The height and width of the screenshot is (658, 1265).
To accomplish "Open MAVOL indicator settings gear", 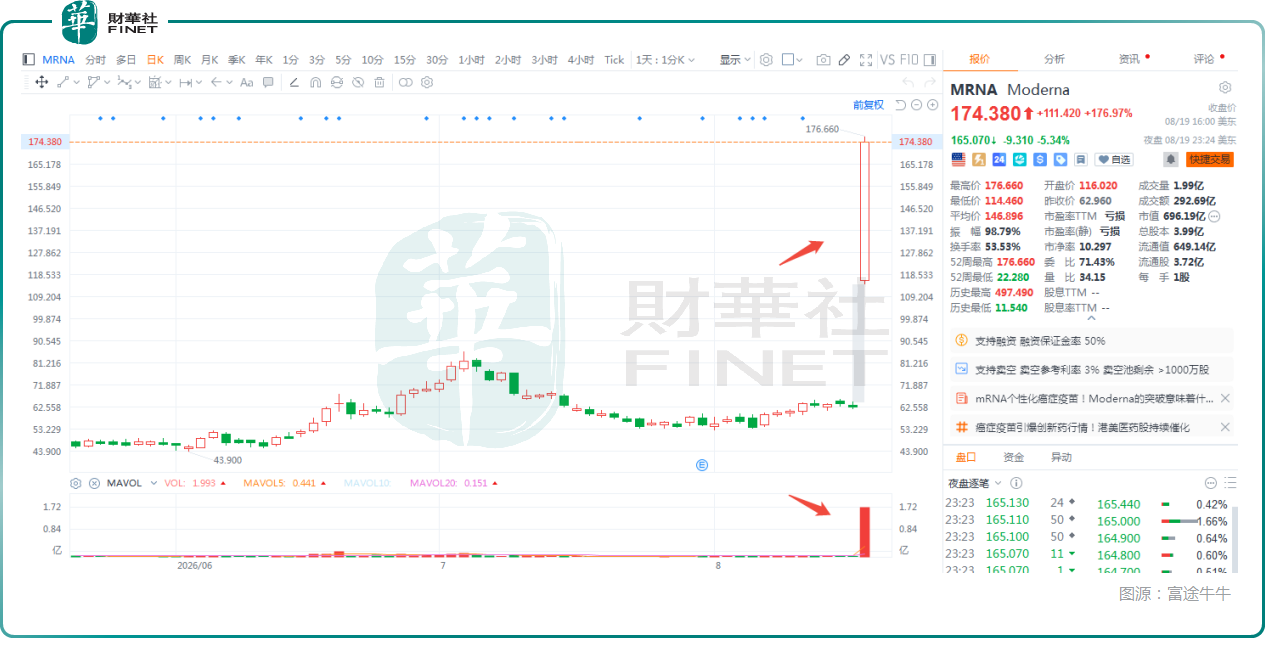I will point(76,483).
